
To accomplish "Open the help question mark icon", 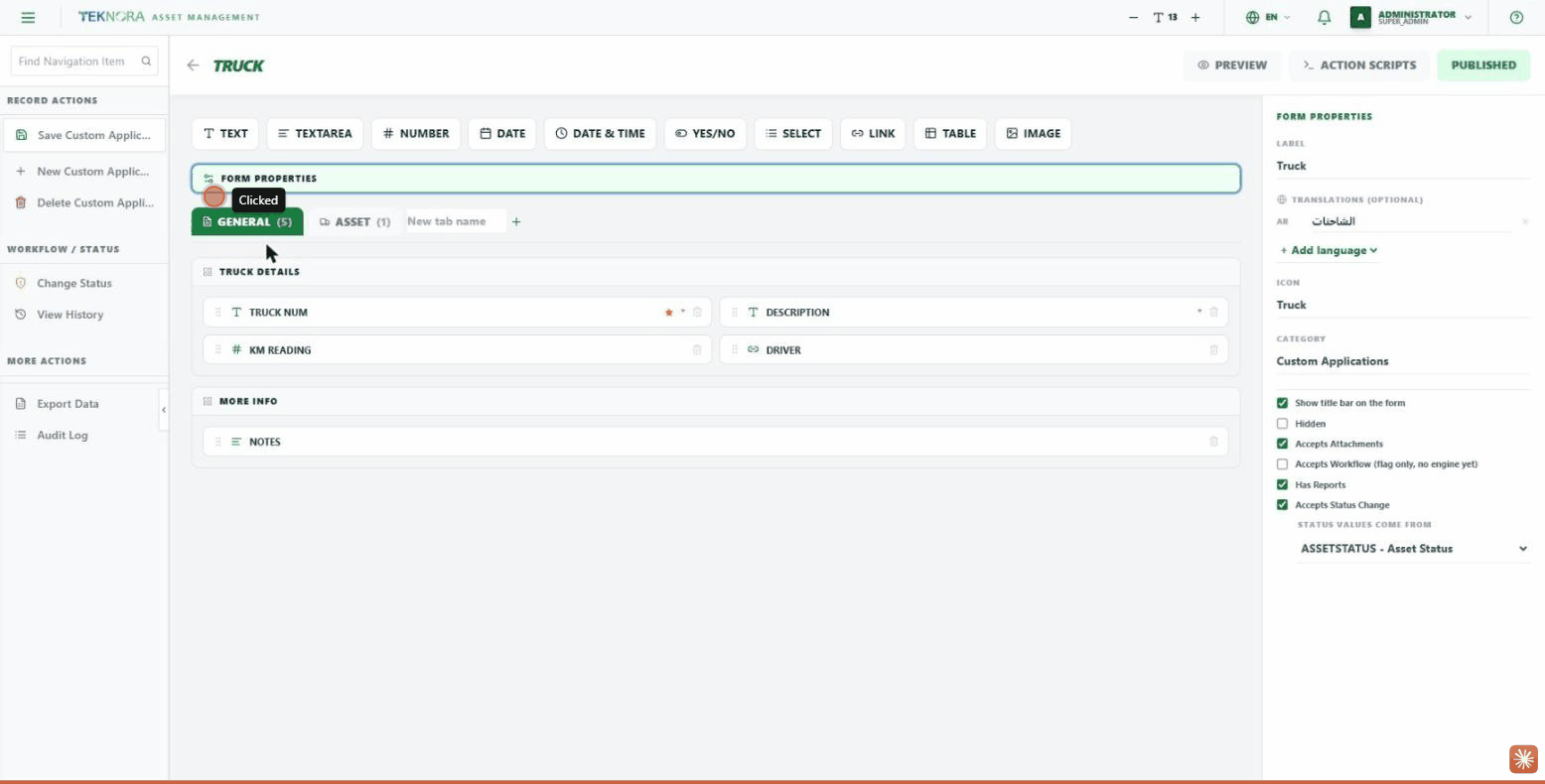I will click(x=1516, y=17).
